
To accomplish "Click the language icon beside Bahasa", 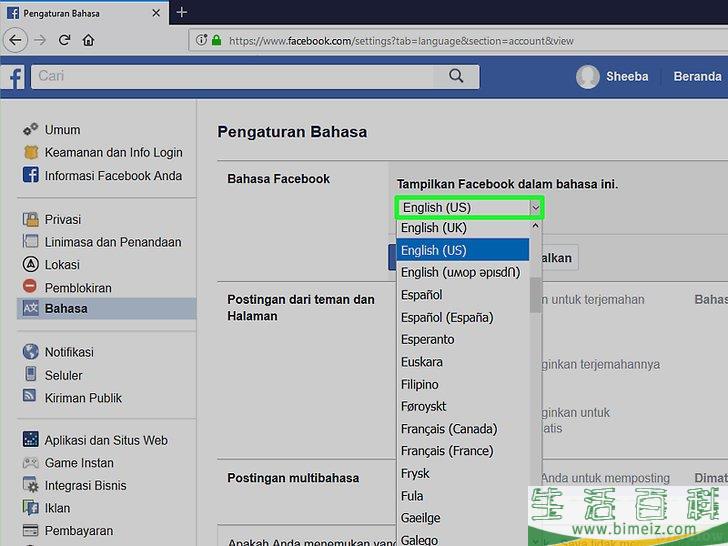I will coord(31,308).
